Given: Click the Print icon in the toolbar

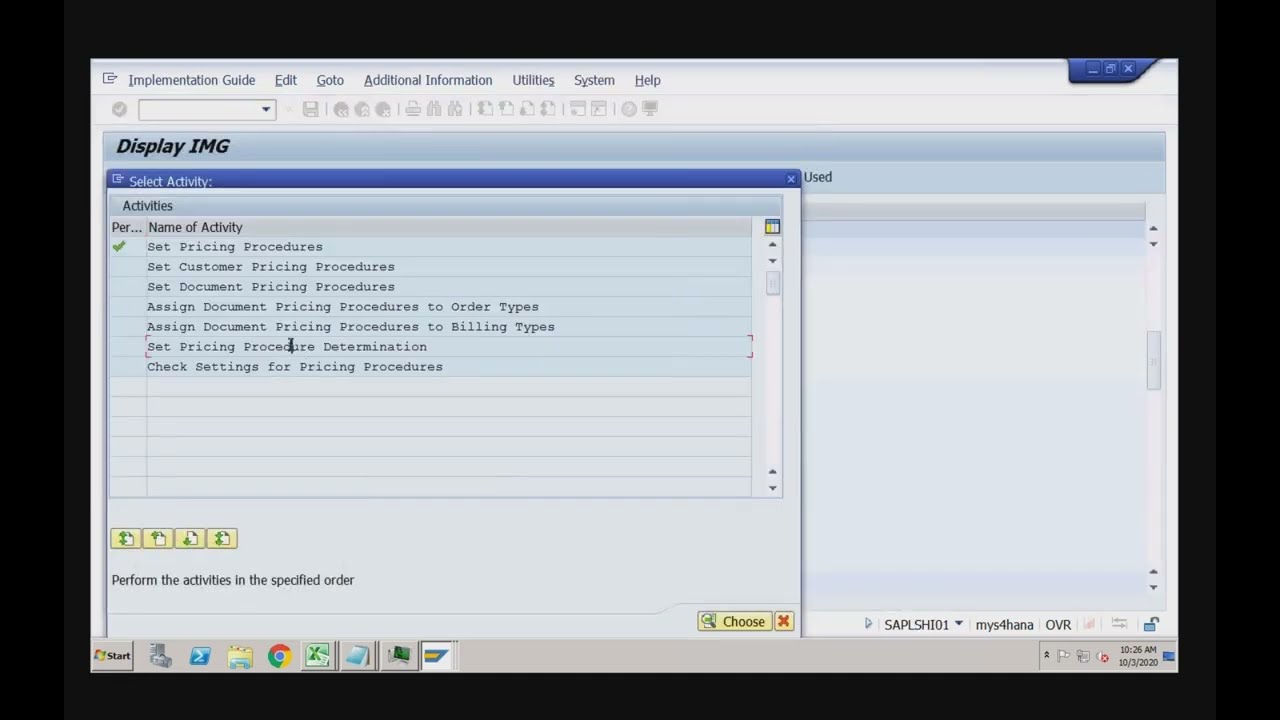Looking at the screenshot, I should click(x=413, y=109).
